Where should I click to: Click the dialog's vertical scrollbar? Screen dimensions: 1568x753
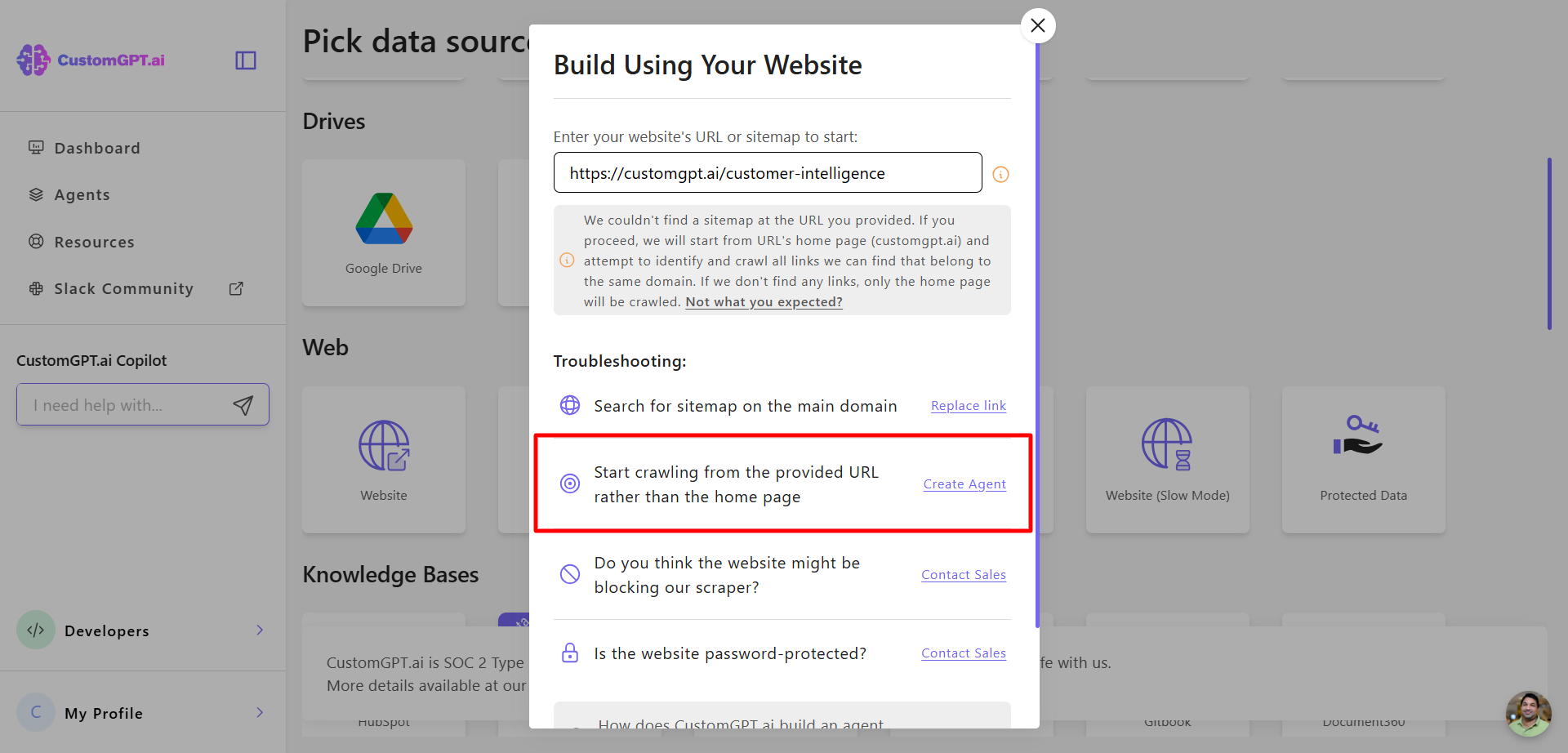click(1037, 335)
